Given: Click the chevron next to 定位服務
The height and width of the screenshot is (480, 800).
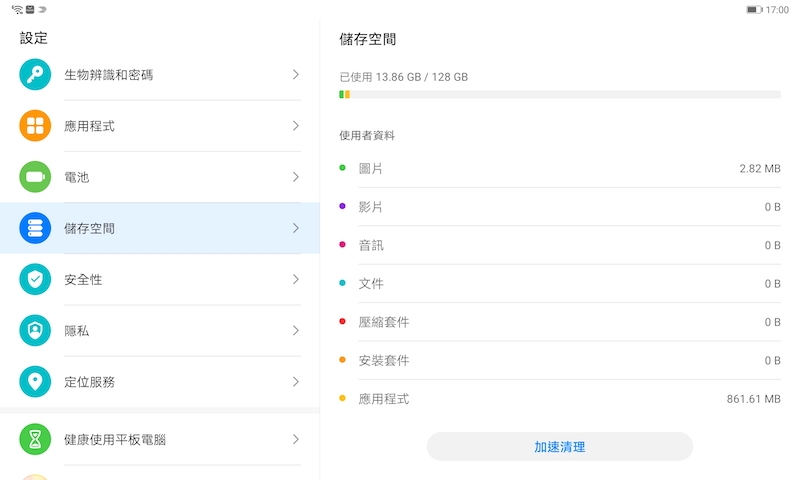Looking at the screenshot, I should click(x=296, y=382).
